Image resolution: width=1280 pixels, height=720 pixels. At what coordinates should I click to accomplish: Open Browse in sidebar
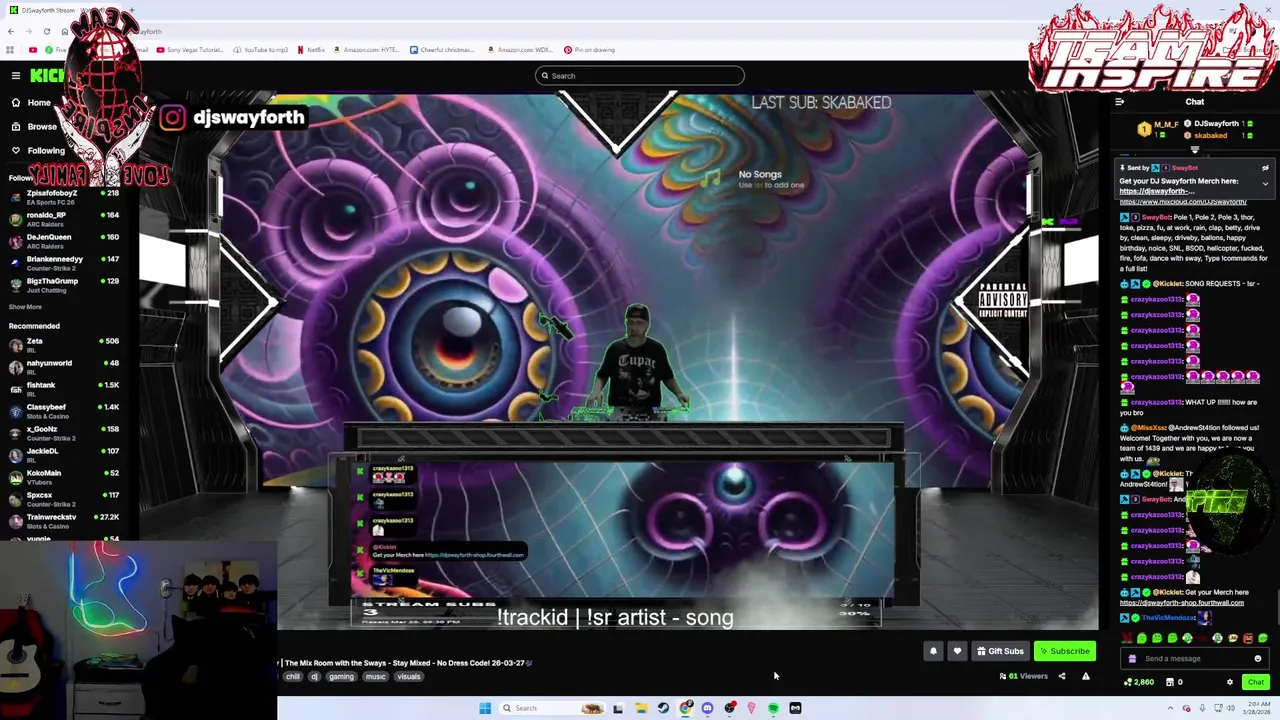33,127
